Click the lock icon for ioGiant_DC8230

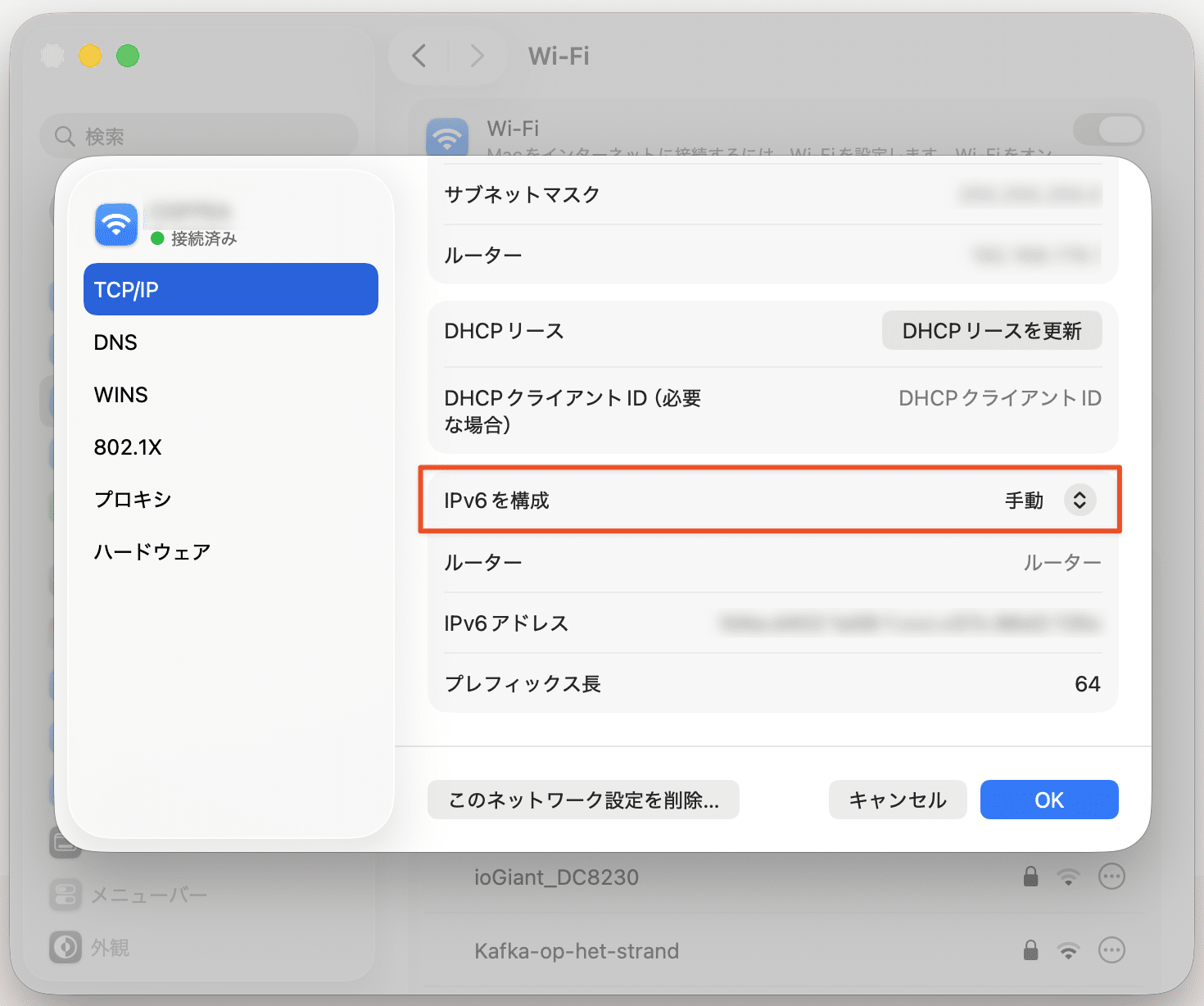1031,877
